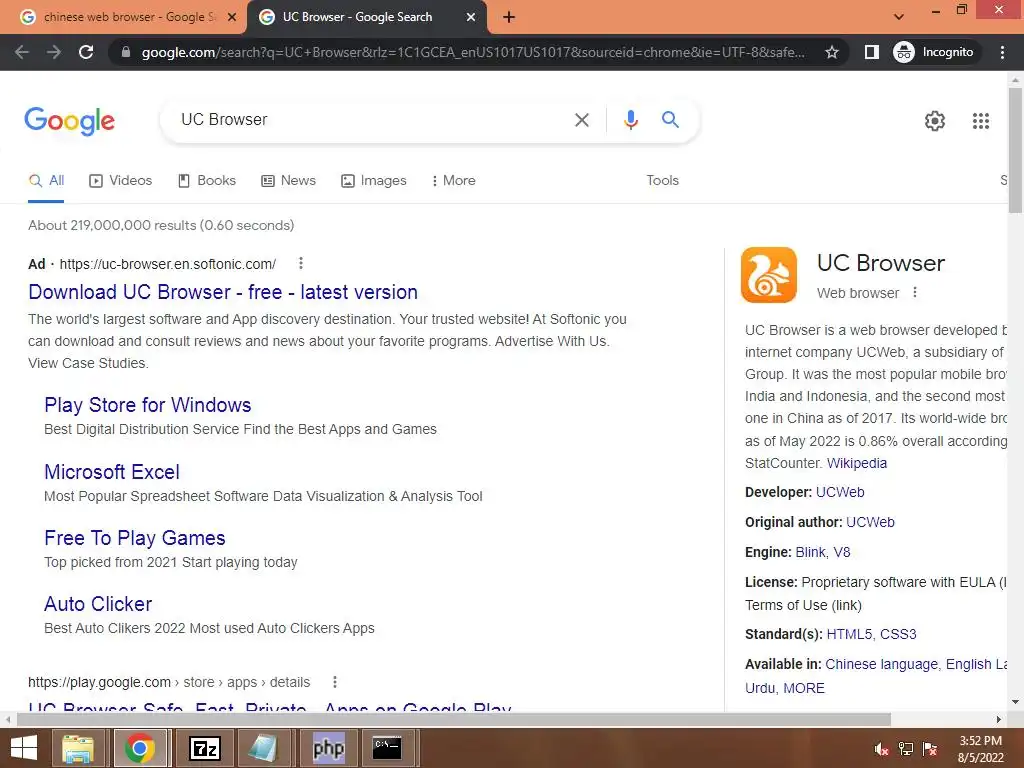This screenshot has width=1024, height=768.
Task: Open the 'Play Store for Windows' link
Action: 148,405
